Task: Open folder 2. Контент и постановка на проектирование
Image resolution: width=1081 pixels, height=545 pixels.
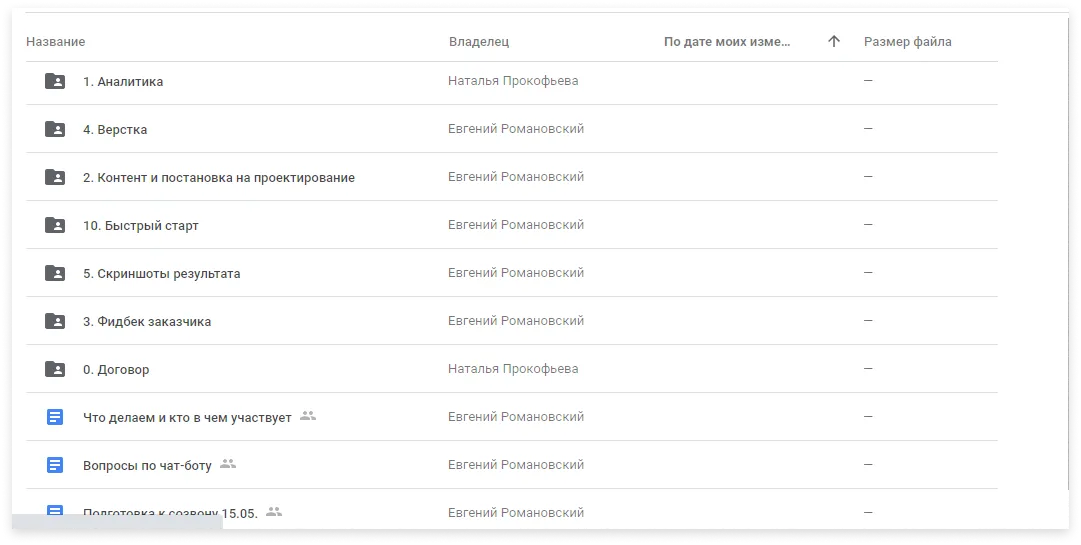Action: [512, 177]
